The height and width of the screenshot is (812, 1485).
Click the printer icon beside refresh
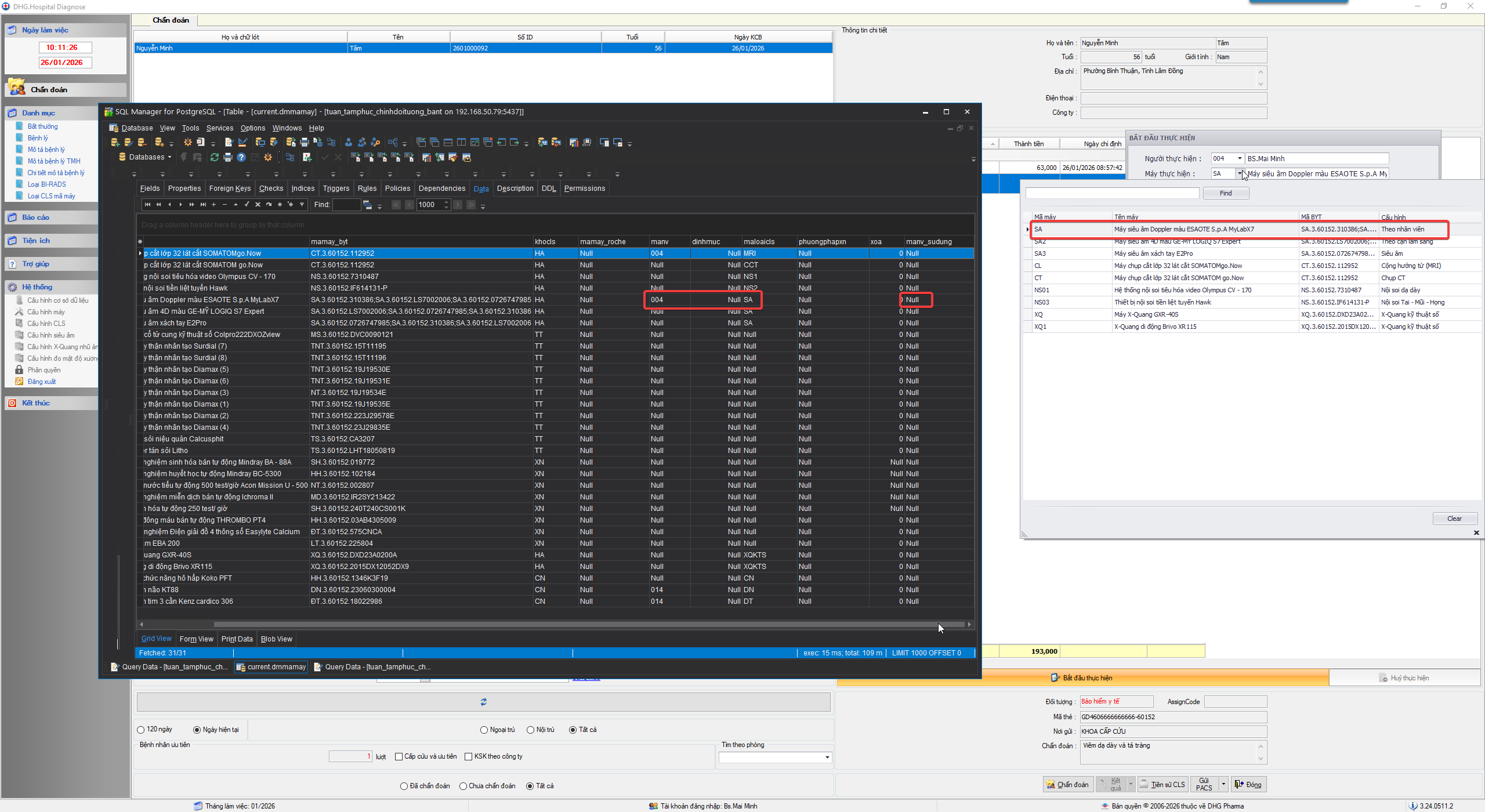[x=228, y=157]
